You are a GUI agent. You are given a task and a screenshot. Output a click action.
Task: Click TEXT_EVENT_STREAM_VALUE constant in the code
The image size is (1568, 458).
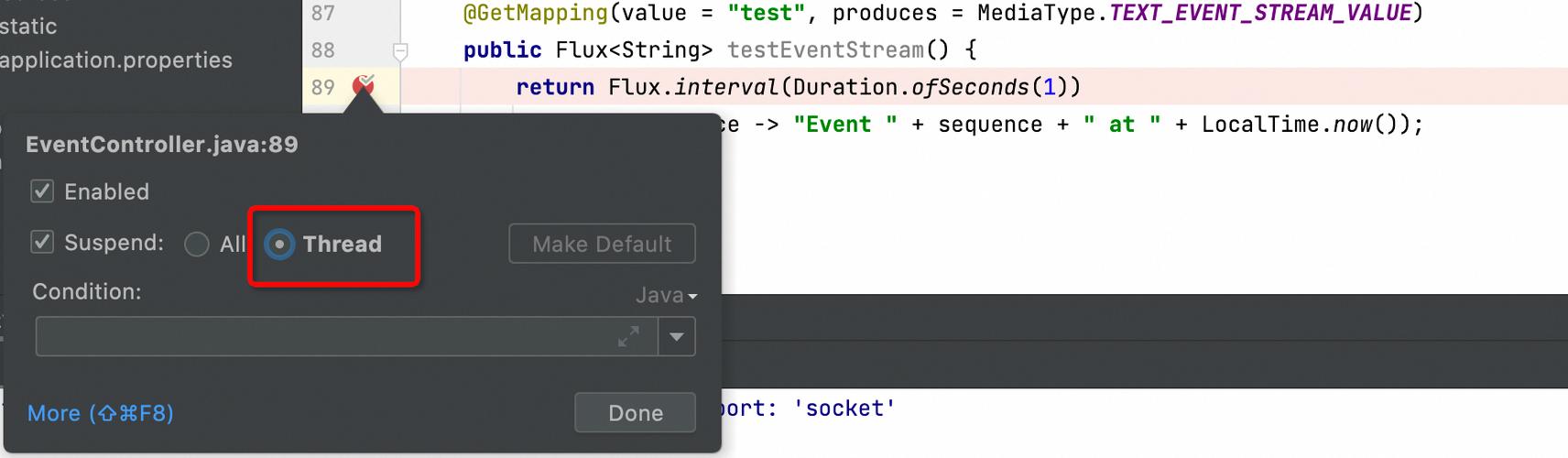tap(1260, 13)
